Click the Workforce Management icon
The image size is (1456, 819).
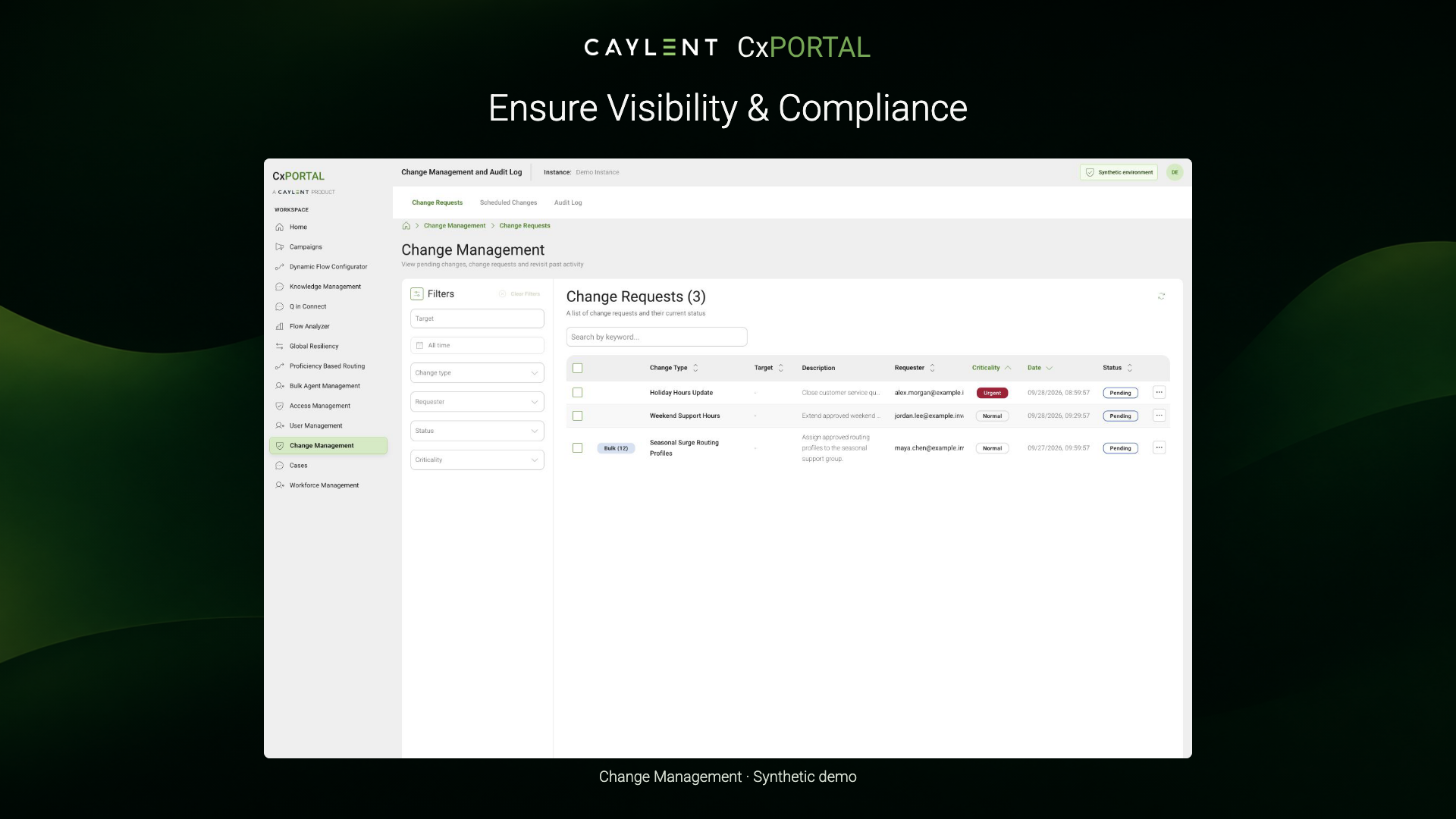280,485
